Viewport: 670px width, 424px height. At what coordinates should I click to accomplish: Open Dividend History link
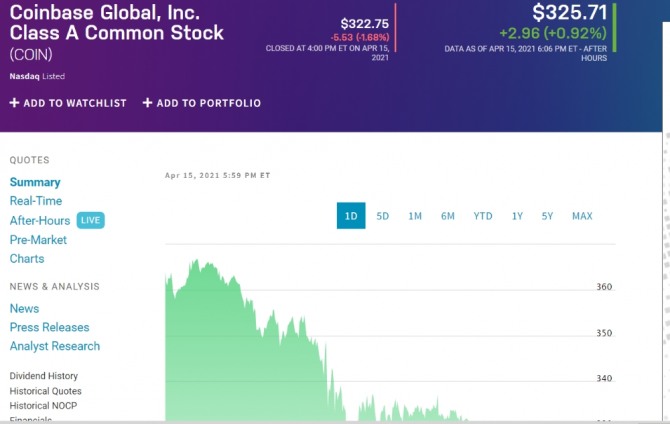44,376
